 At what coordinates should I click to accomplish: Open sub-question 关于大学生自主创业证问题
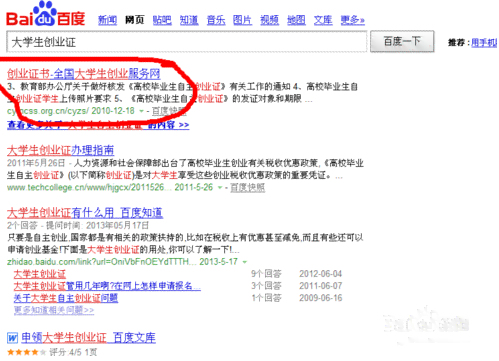[x=66, y=298]
